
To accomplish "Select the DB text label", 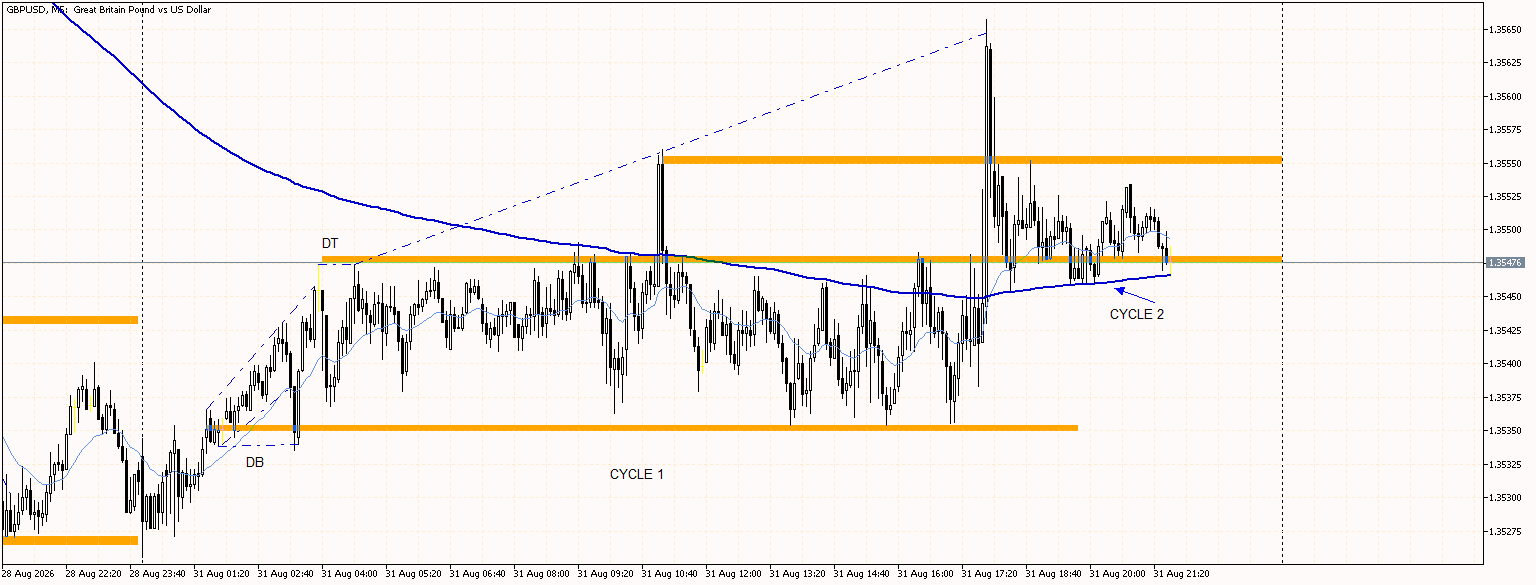I will pyautogui.click(x=255, y=462).
